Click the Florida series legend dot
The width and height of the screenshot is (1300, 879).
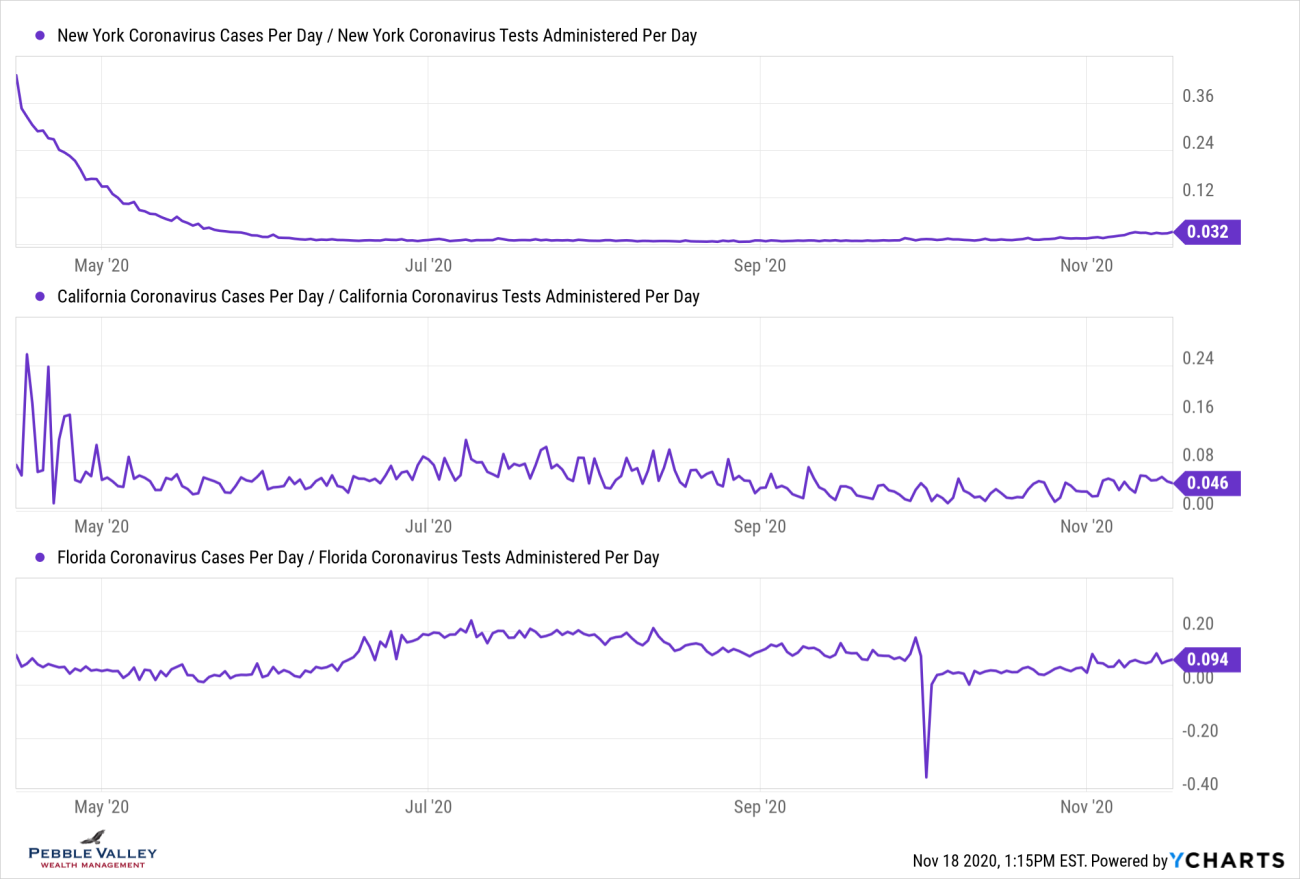40,557
